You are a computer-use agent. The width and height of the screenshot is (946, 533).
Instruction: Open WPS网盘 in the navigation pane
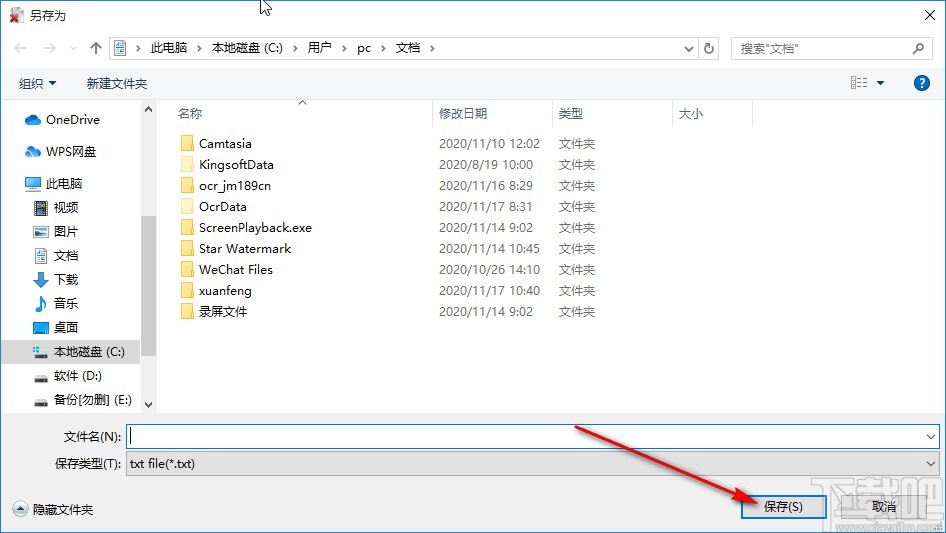pos(60,152)
